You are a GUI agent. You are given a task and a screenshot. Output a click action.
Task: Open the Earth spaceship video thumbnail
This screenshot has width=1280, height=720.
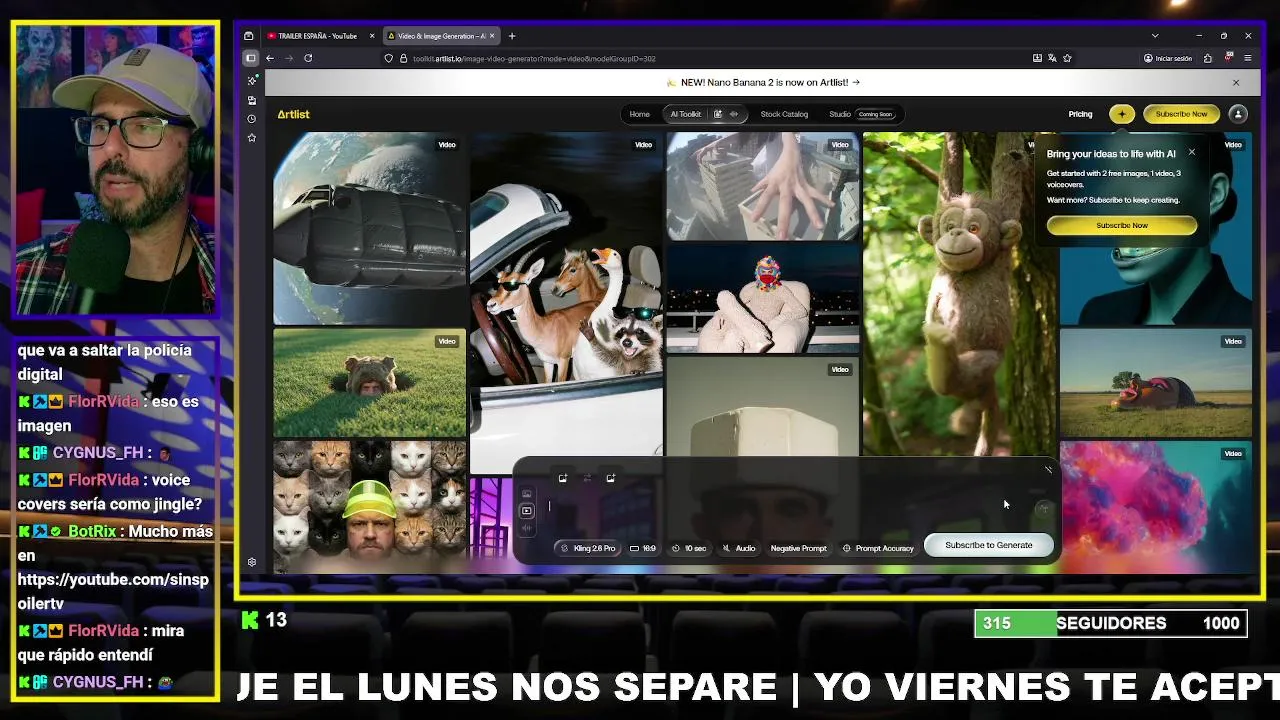(369, 228)
